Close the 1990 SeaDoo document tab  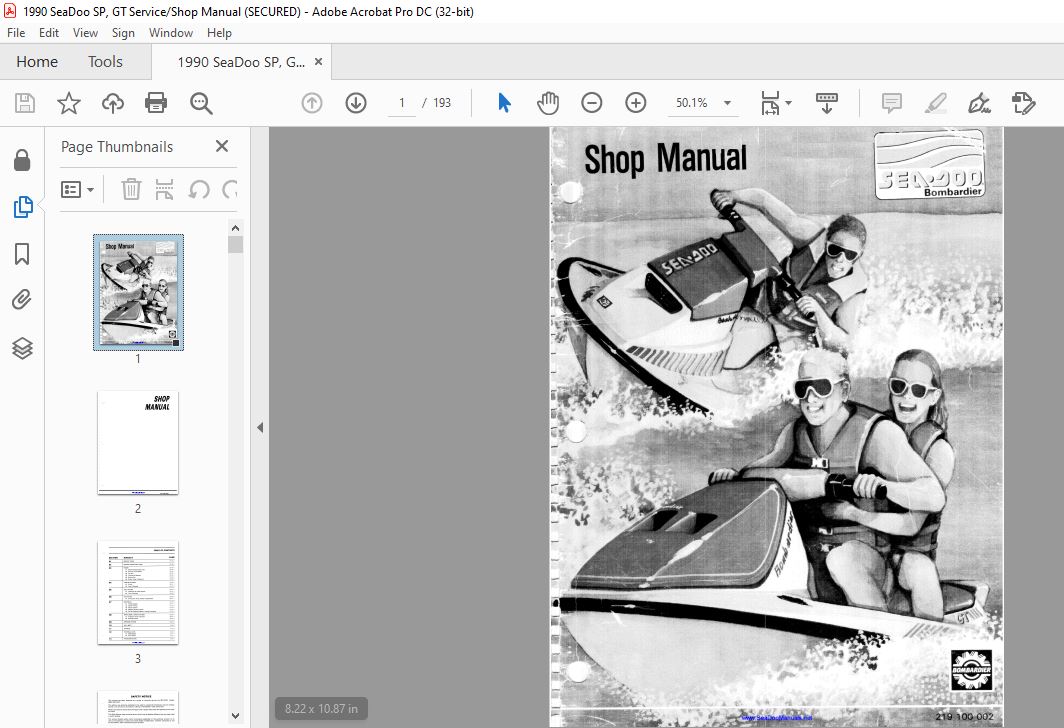[318, 62]
